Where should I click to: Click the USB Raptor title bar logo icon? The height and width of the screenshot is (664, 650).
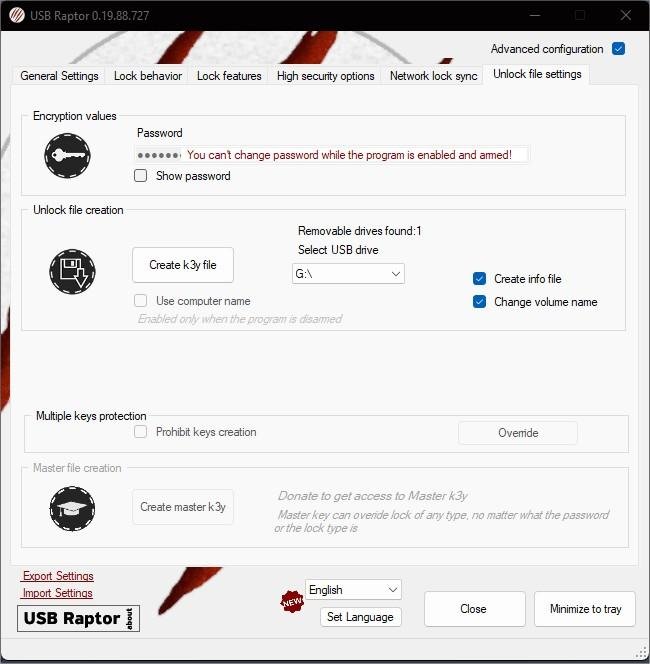(17, 15)
